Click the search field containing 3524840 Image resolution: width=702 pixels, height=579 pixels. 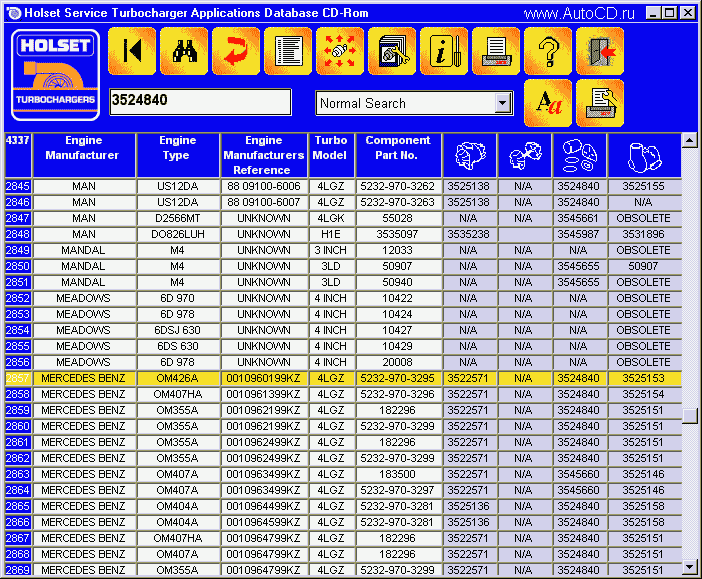tap(200, 102)
